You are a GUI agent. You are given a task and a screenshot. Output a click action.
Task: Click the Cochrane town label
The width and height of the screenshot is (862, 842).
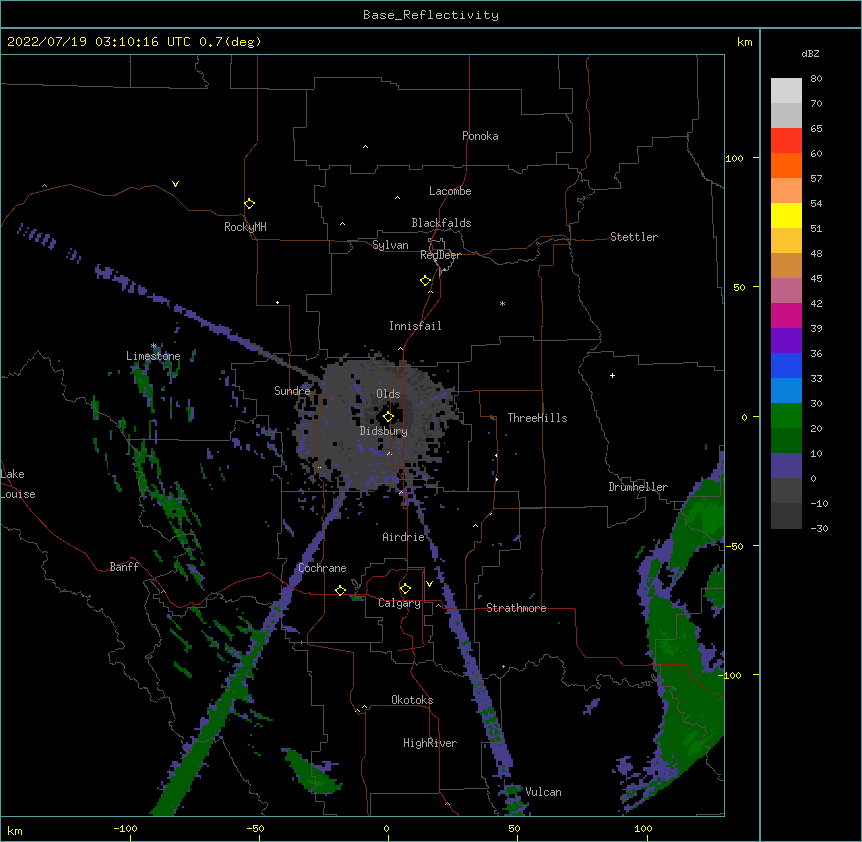coord(322,568)
